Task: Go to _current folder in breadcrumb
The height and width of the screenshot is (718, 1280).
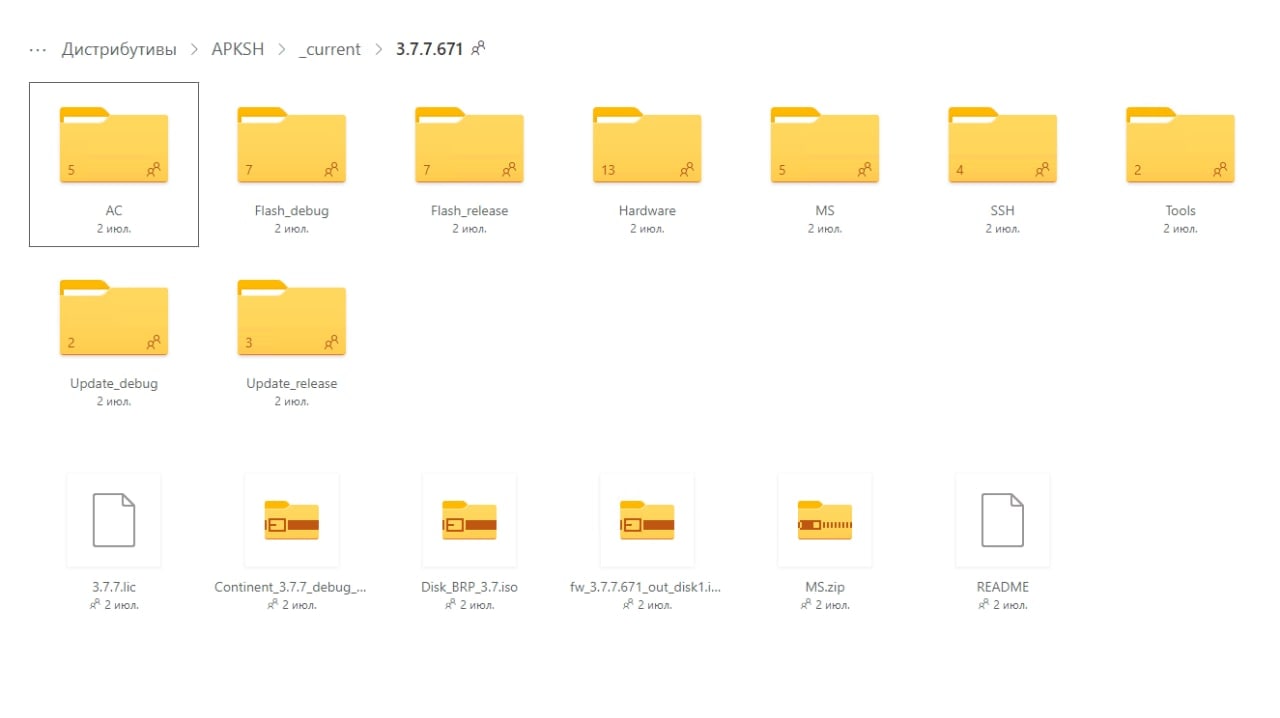Action: pos(330,49)
